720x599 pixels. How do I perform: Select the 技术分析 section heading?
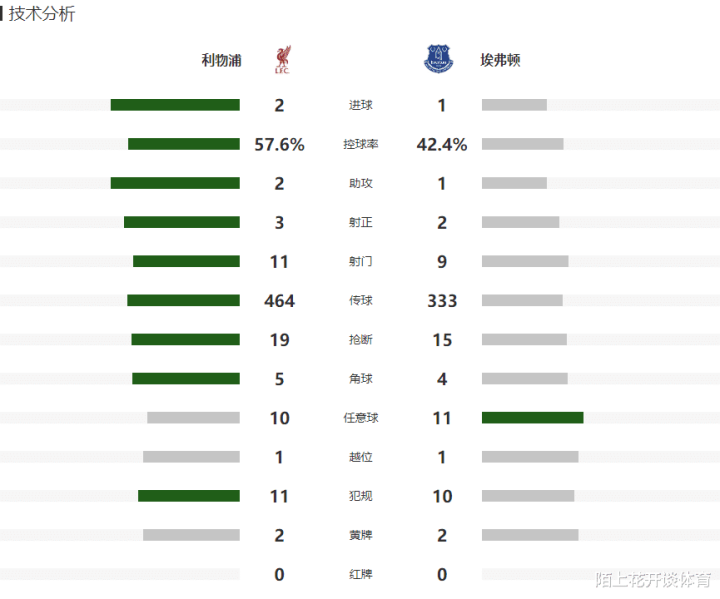click(x=41, y=14)
